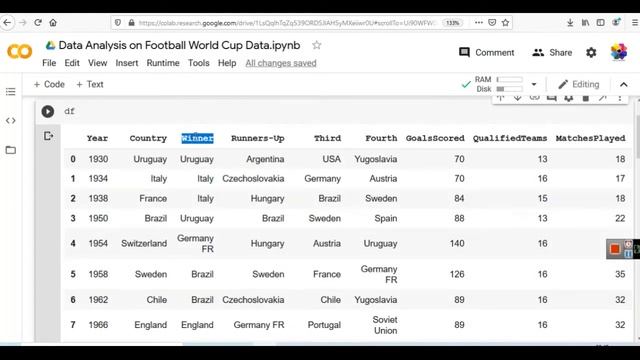This screenshot has height=360, width=640.
Task: Open the Help menu
Action: (227, 63)
